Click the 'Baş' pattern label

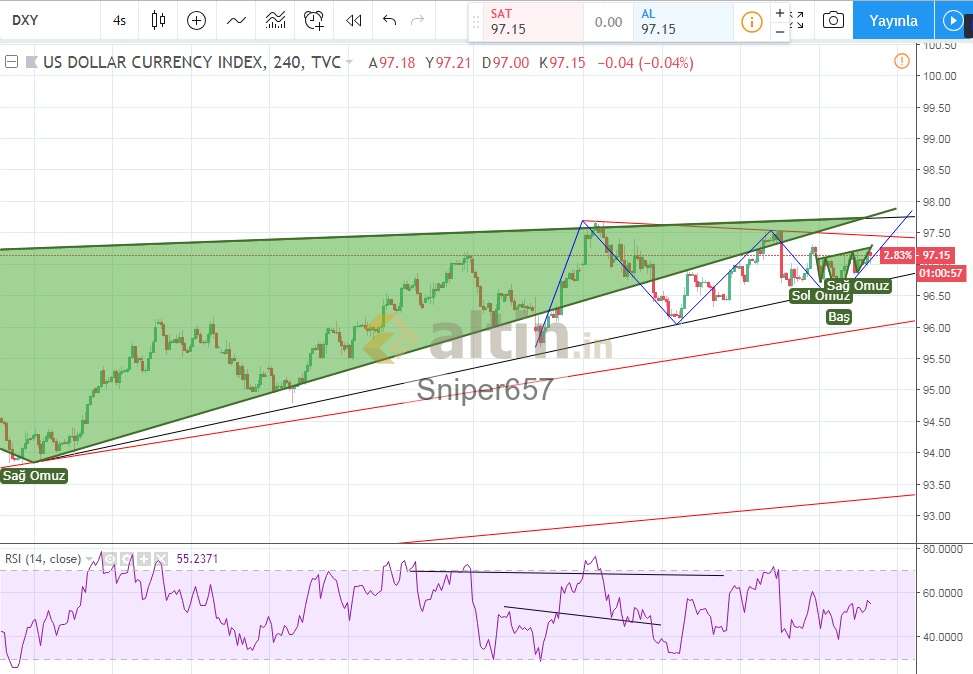[838, 317]
